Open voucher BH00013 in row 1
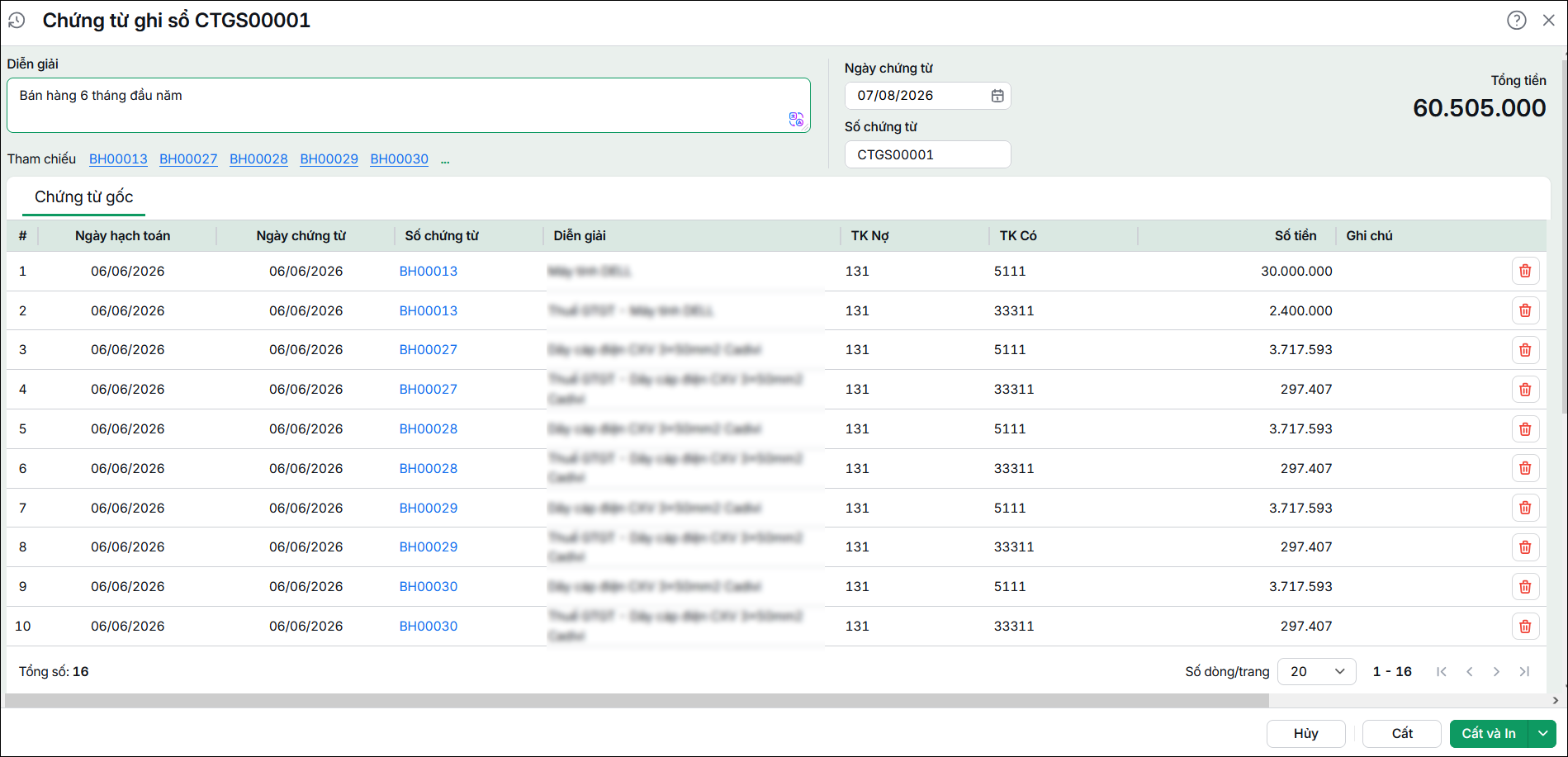The width and height of the screenshot is (1568, 757). (429, 272)
